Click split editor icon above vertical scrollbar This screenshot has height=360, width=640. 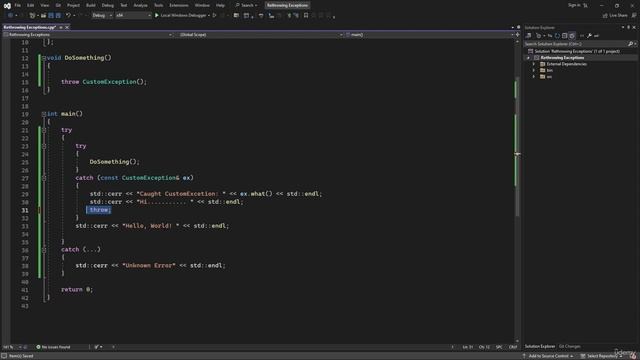tap(517, 35)
